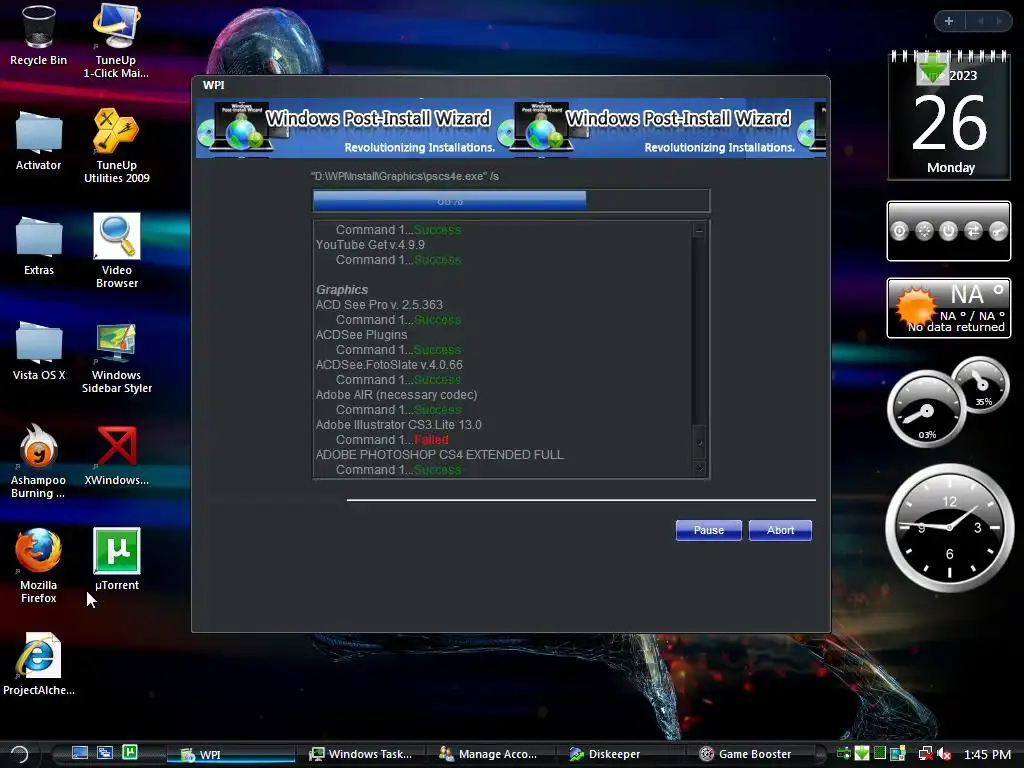1024x768 pixels.
Task: Open the Activator folder icon
Action: click(x=38, y=141)
